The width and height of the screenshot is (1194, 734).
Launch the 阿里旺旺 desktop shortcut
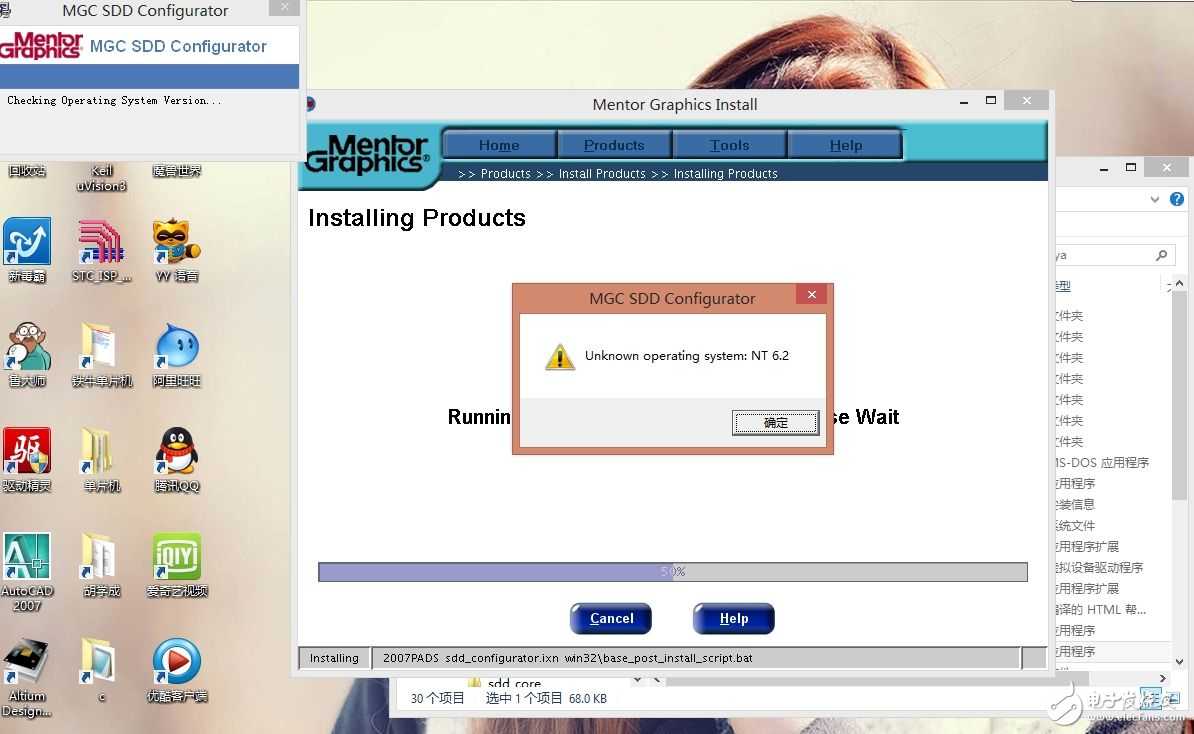(x=177, y=354)
